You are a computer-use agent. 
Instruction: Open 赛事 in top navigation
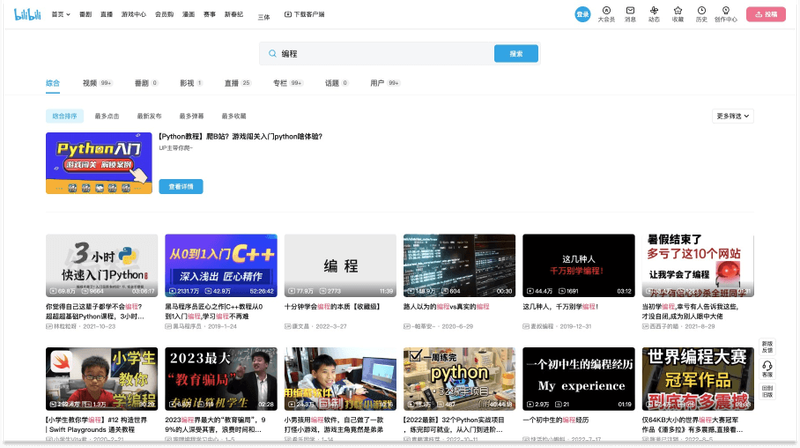tap(210, 14)
